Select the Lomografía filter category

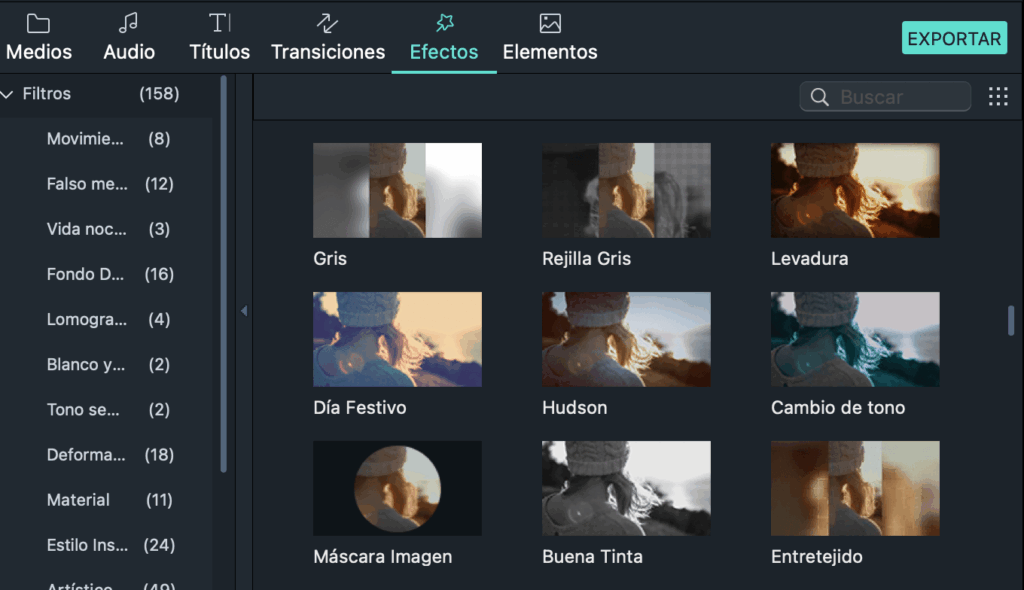[x=88, y=319]
